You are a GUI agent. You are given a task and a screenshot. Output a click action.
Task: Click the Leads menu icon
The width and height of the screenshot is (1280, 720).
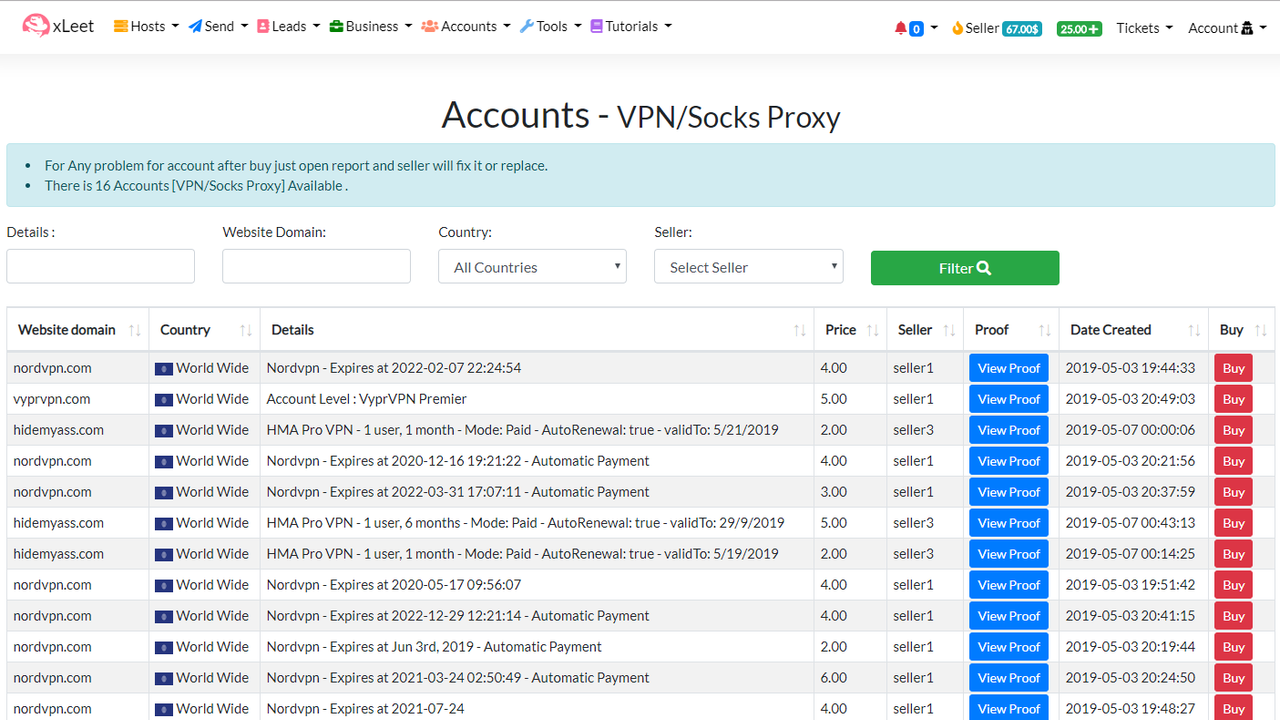pos(262,26)
